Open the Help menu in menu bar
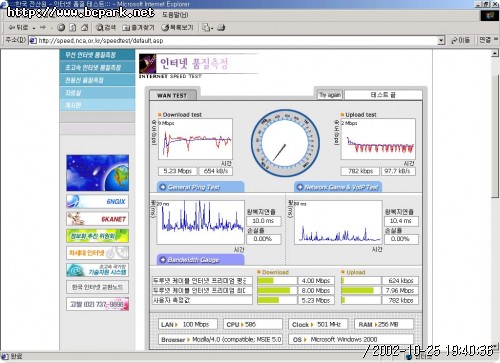Image resolution: width=500 pixels, height=363 pixels. [x=175, y=15]
